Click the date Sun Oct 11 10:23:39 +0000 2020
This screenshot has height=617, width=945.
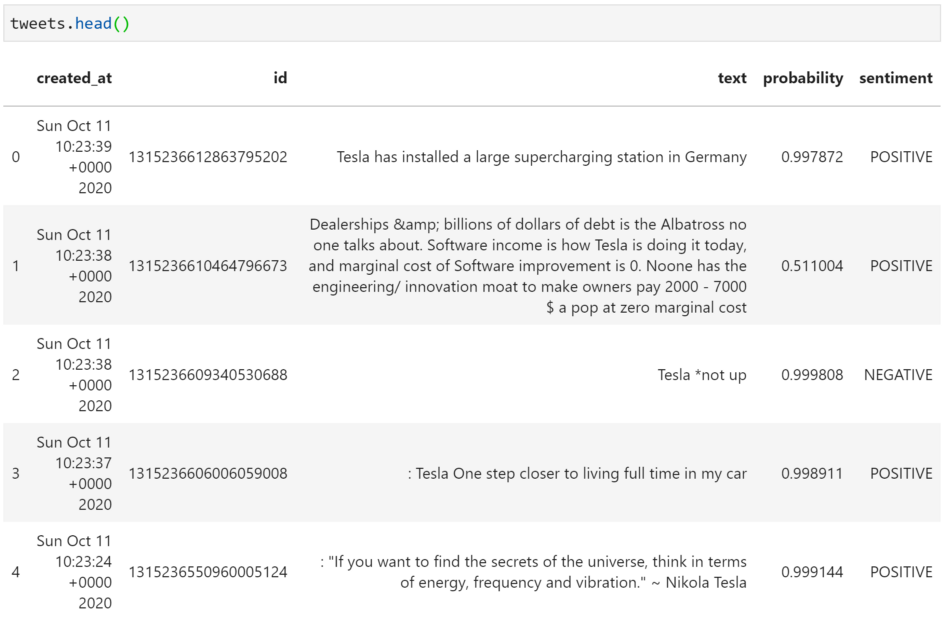pyautogui.click(x=74, y=157)
